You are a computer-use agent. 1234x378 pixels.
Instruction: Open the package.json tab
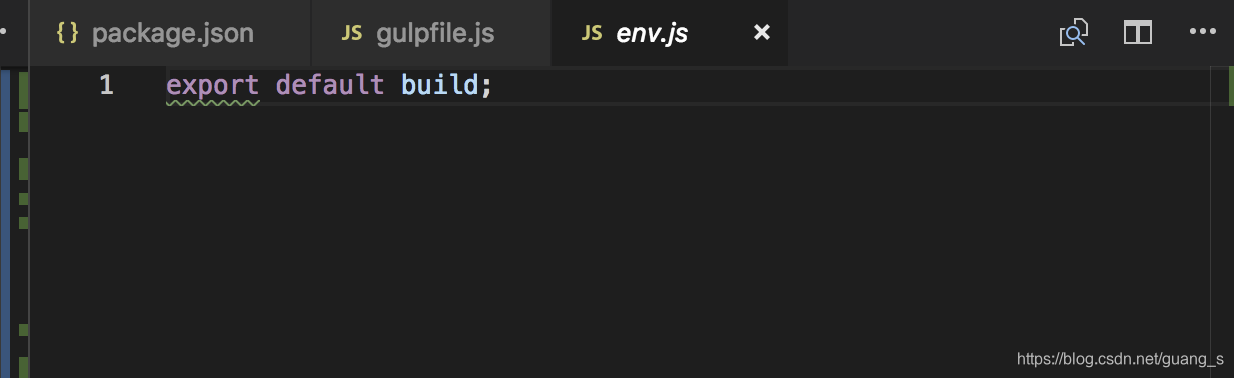[170, 33]
